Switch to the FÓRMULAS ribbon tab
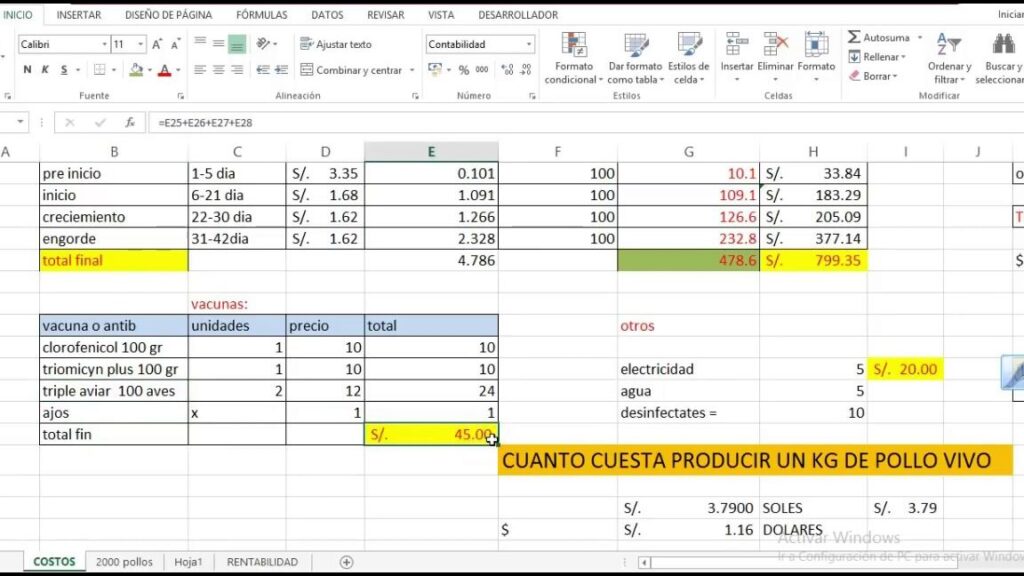Image resolution: width=1024 pixels, height=576 pixels. 261,15
